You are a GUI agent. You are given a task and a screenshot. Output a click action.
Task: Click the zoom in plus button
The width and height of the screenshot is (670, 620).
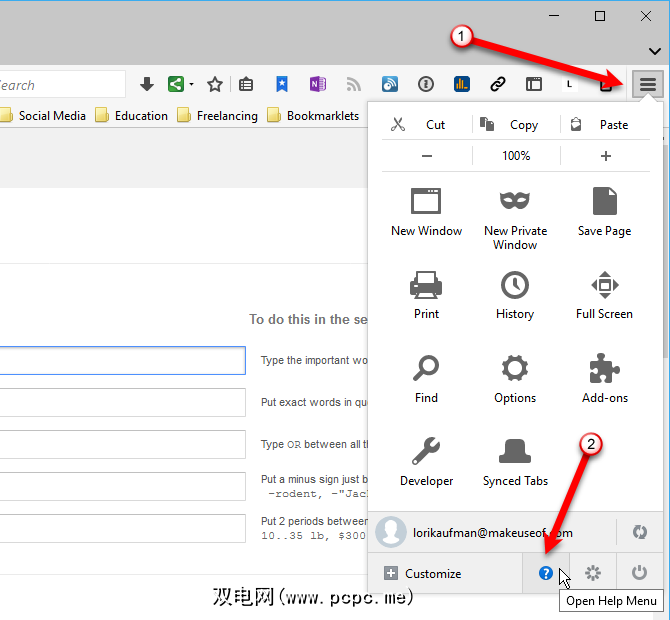(605, 156)
